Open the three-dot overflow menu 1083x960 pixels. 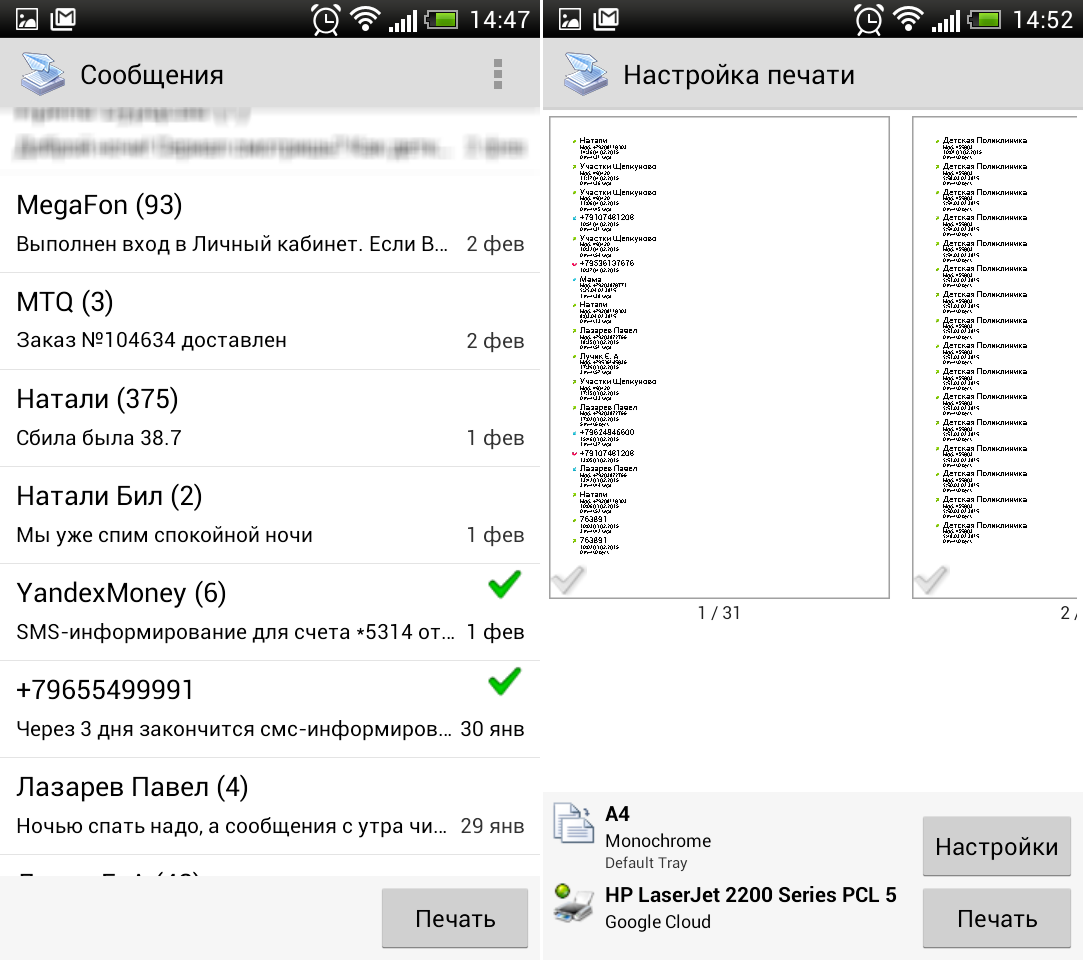(497, 74)
